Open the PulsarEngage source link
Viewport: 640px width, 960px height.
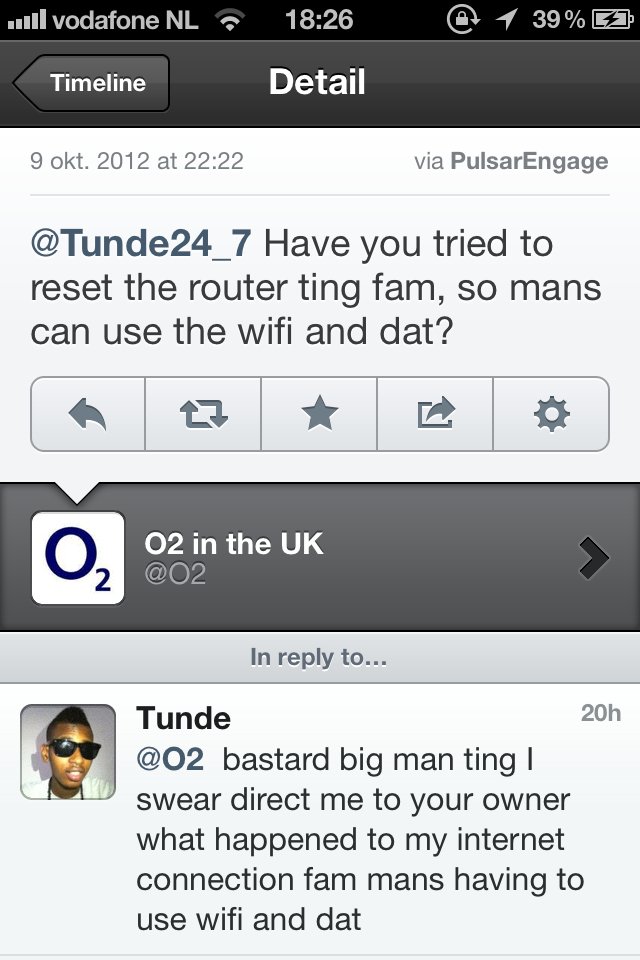(x=529, y=161)
